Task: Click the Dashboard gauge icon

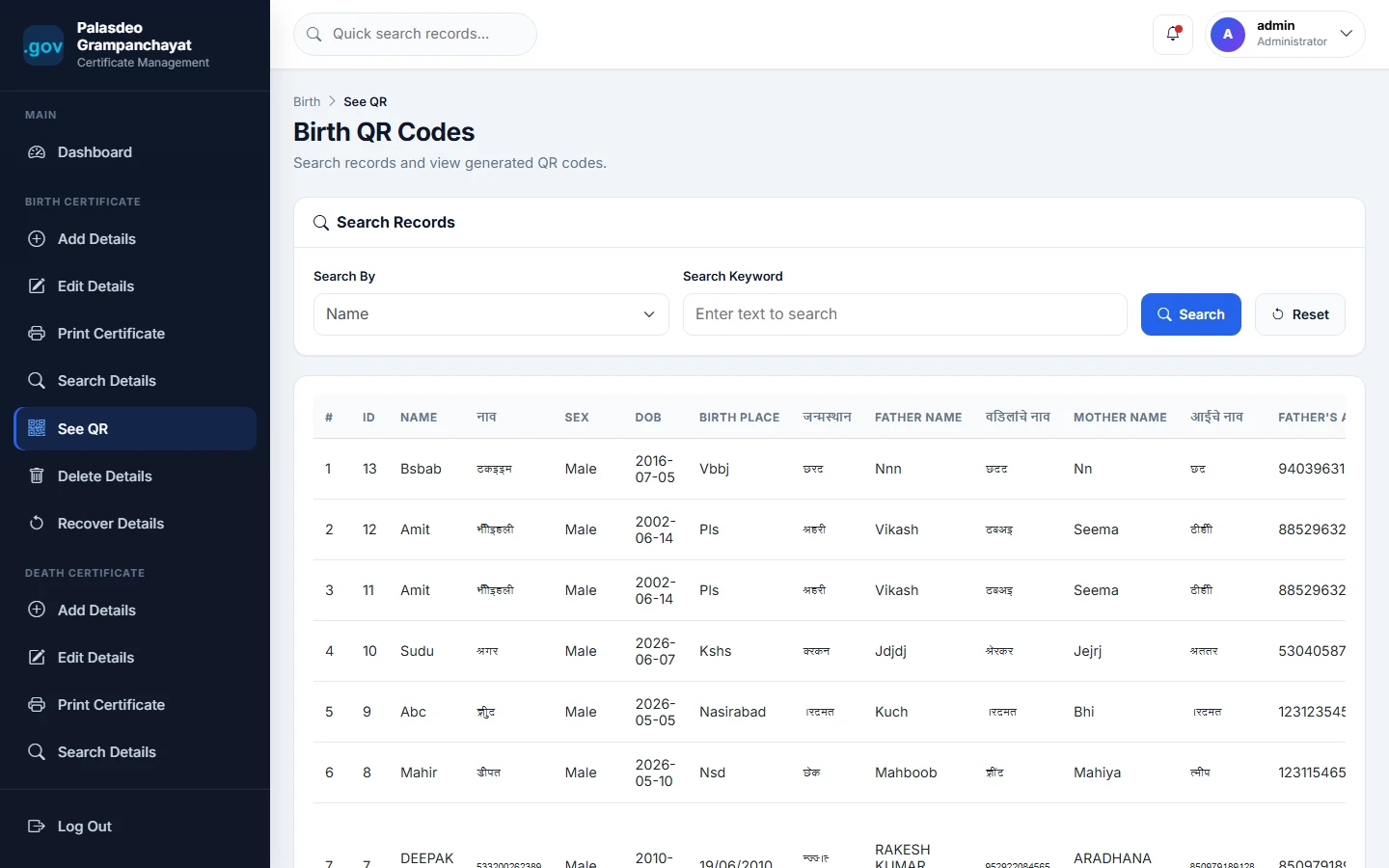Action: tap(37, 152)
